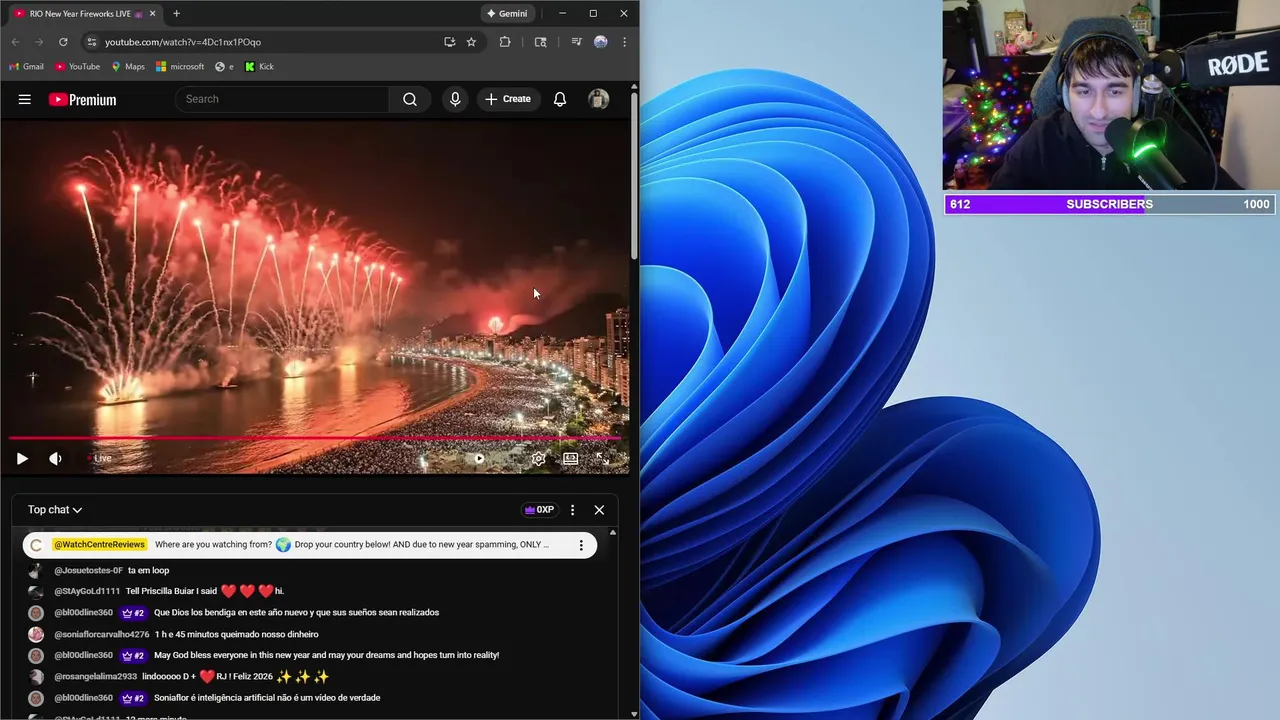Open the Kick bookmark
The width and height of the screenshot is (1280, 720).
point(259,67)
